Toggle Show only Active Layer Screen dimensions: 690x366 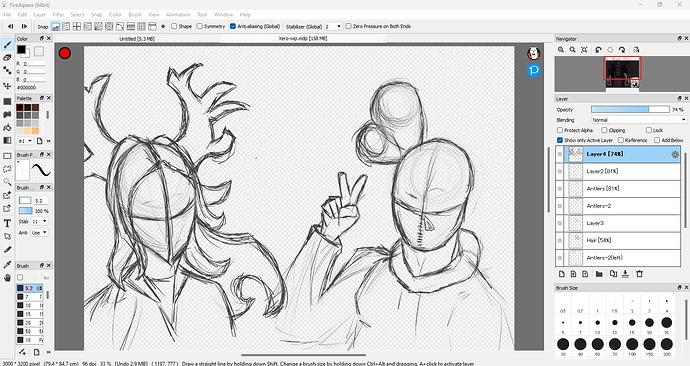coord(560,140)
